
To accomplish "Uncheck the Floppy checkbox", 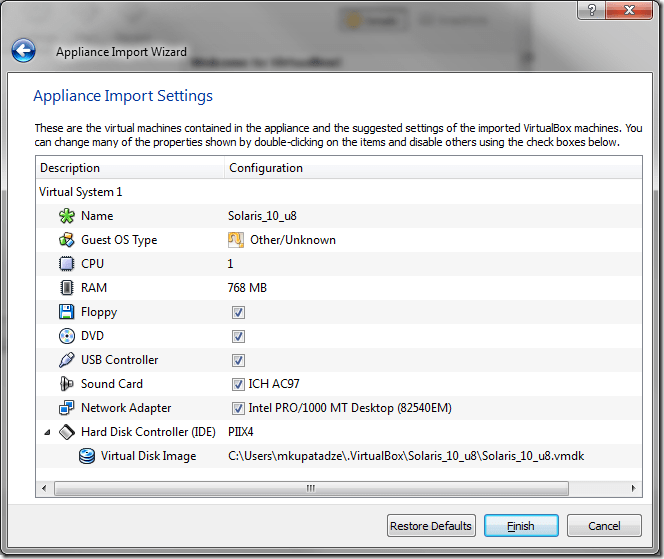I will 238,313.
